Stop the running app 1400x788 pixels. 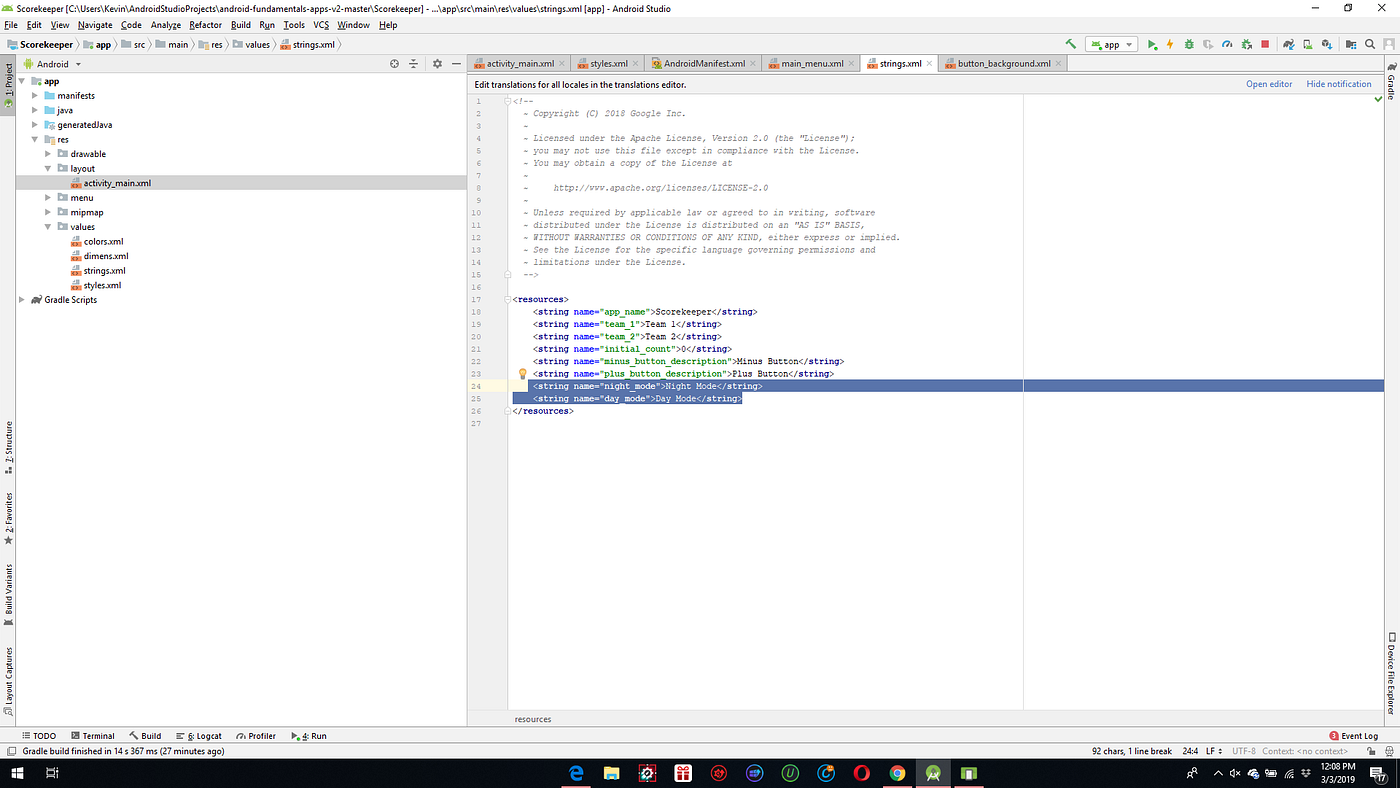pos(1265,44)
